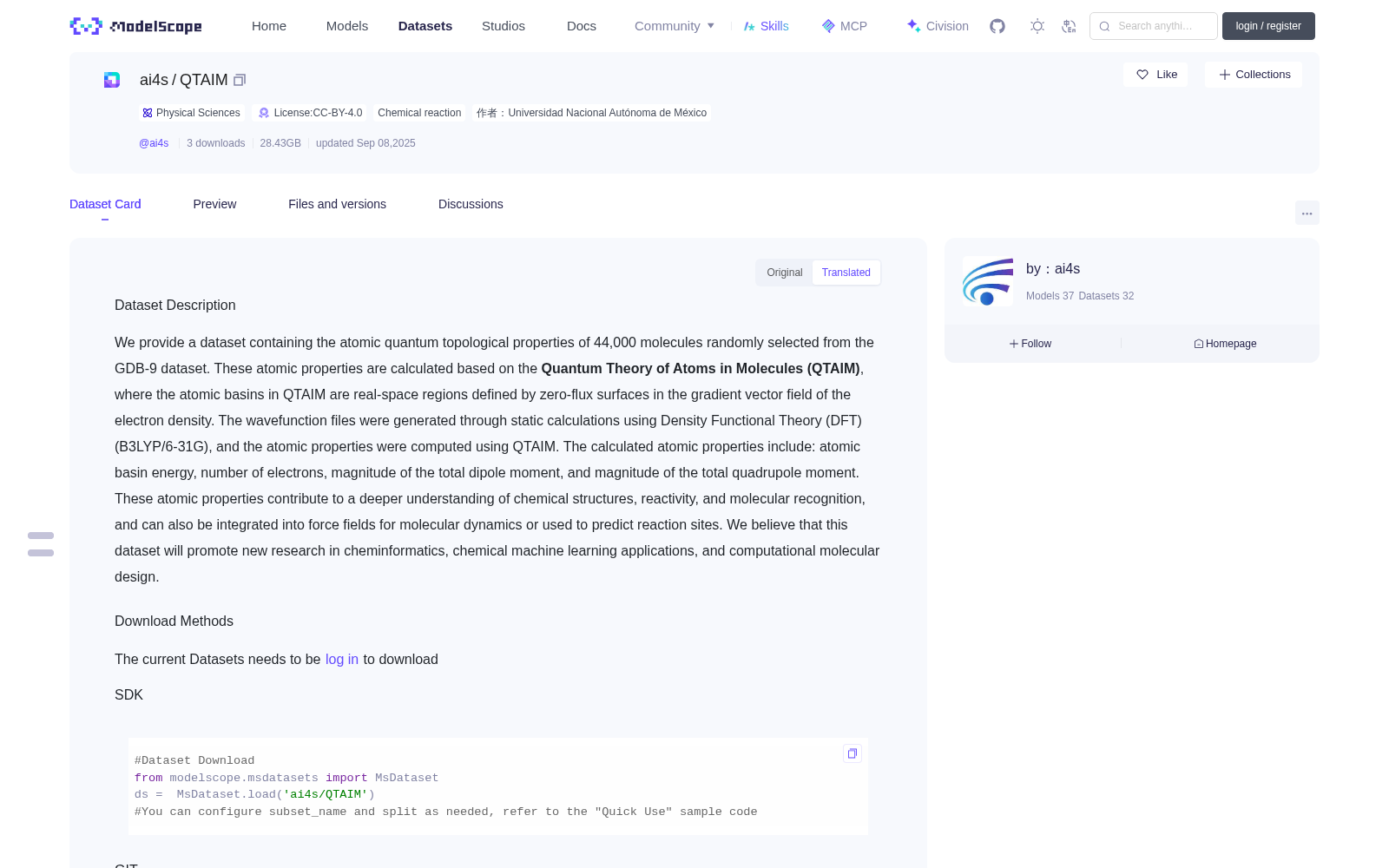Click the License:CC-BY-4.0 tag

click(311, 113)
